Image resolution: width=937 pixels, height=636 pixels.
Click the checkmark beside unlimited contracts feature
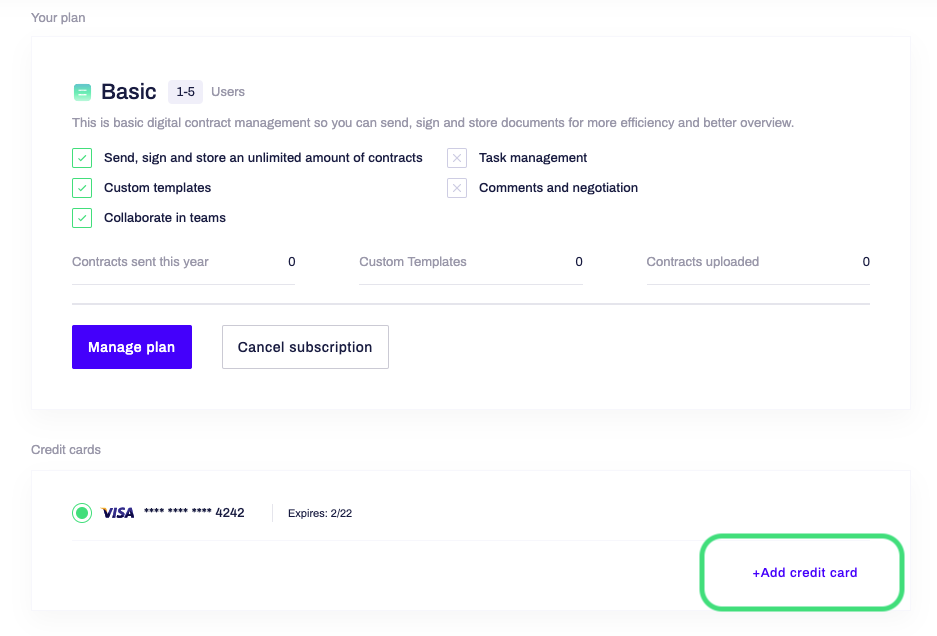coord(82,158)
